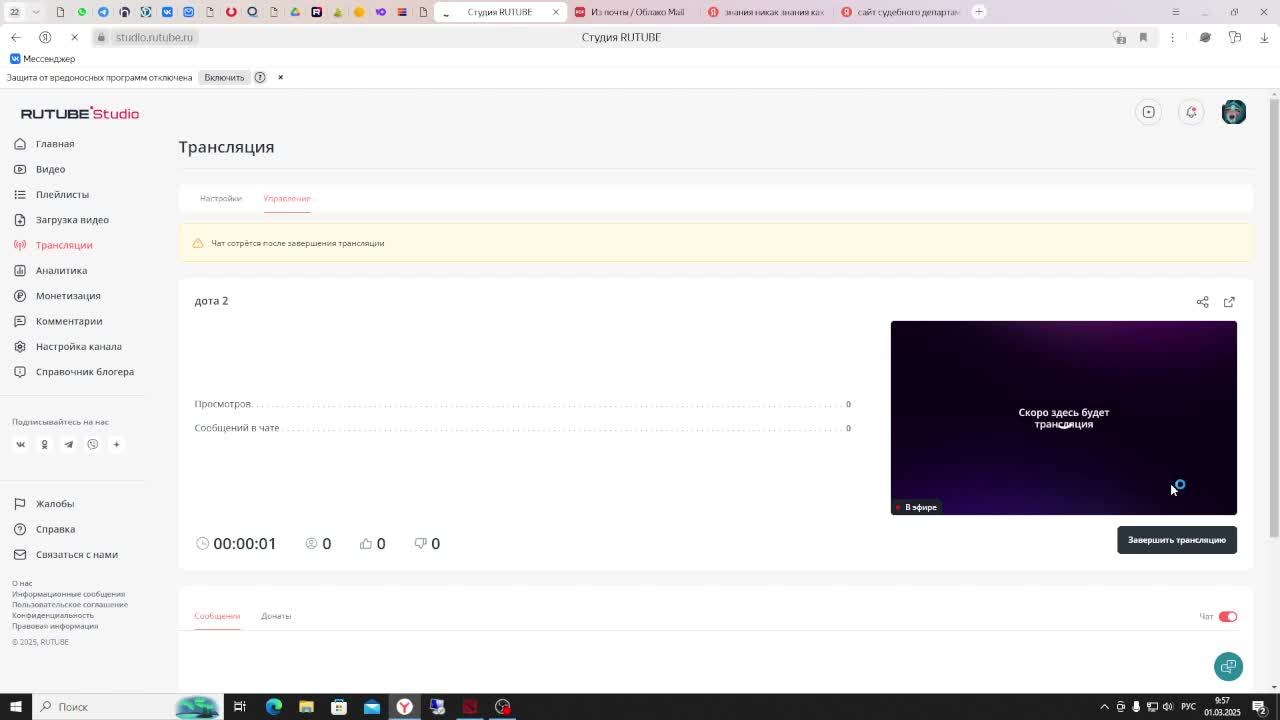Open the Главная section in sidebar

(55, 144)
